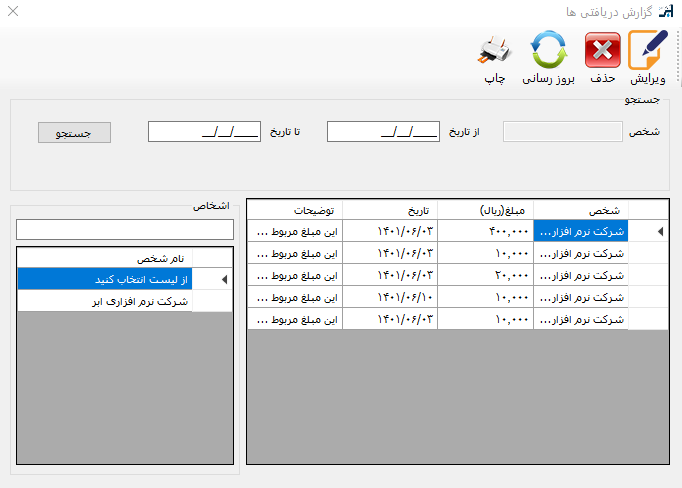682x488 pixels.
Task: Select از لیست انتخاب کنید in persons list
Action: tap(105, 279)
